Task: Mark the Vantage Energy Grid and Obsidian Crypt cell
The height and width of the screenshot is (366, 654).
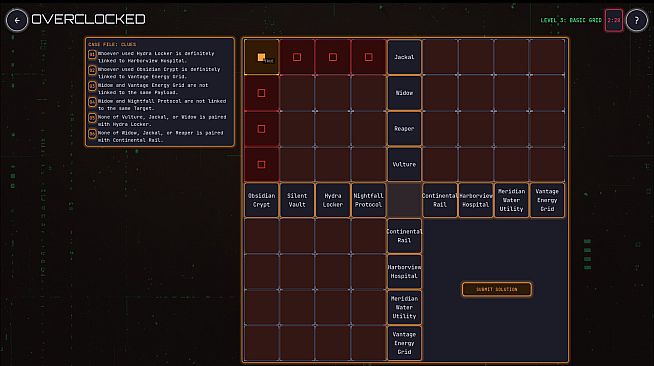Action: [262, 343]
